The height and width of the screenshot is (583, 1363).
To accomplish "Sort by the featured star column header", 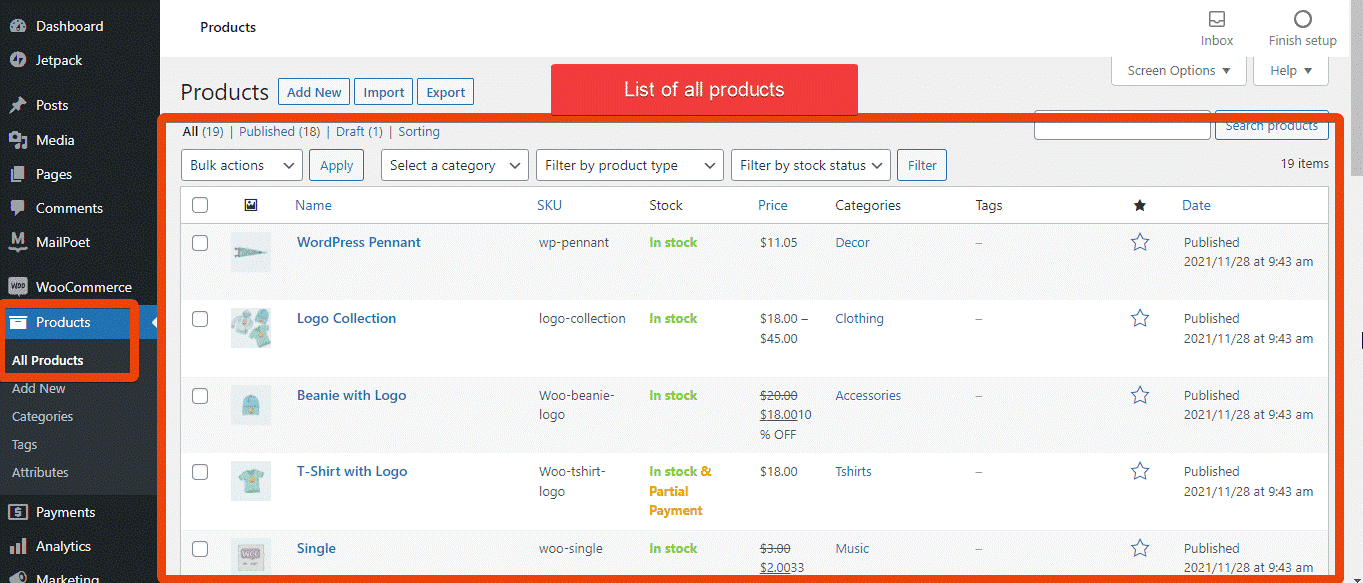I will point(1140,205).
